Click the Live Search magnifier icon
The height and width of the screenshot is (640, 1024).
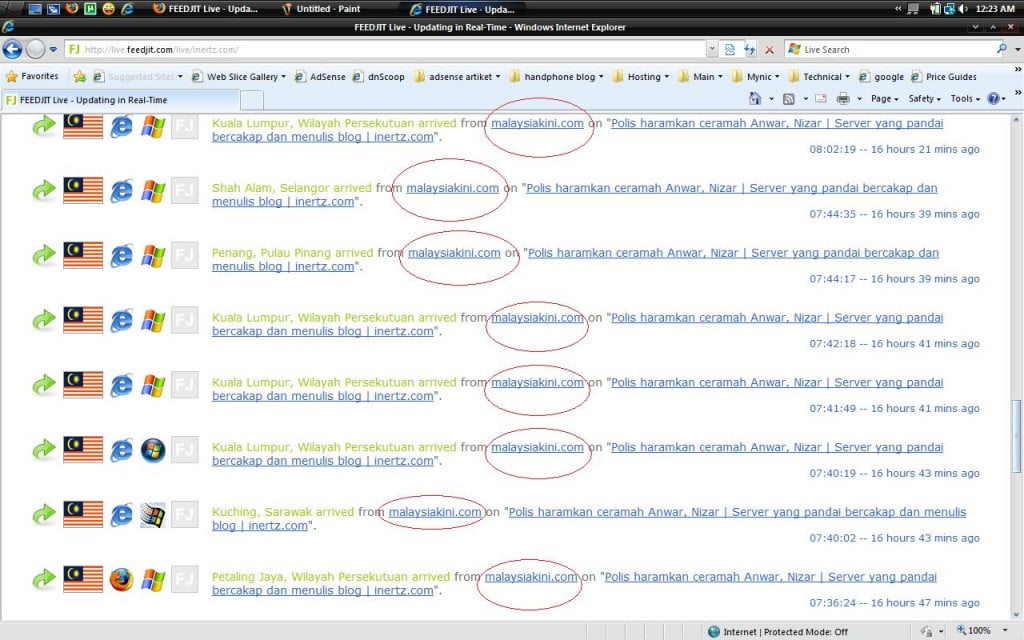coord(1002,49)
